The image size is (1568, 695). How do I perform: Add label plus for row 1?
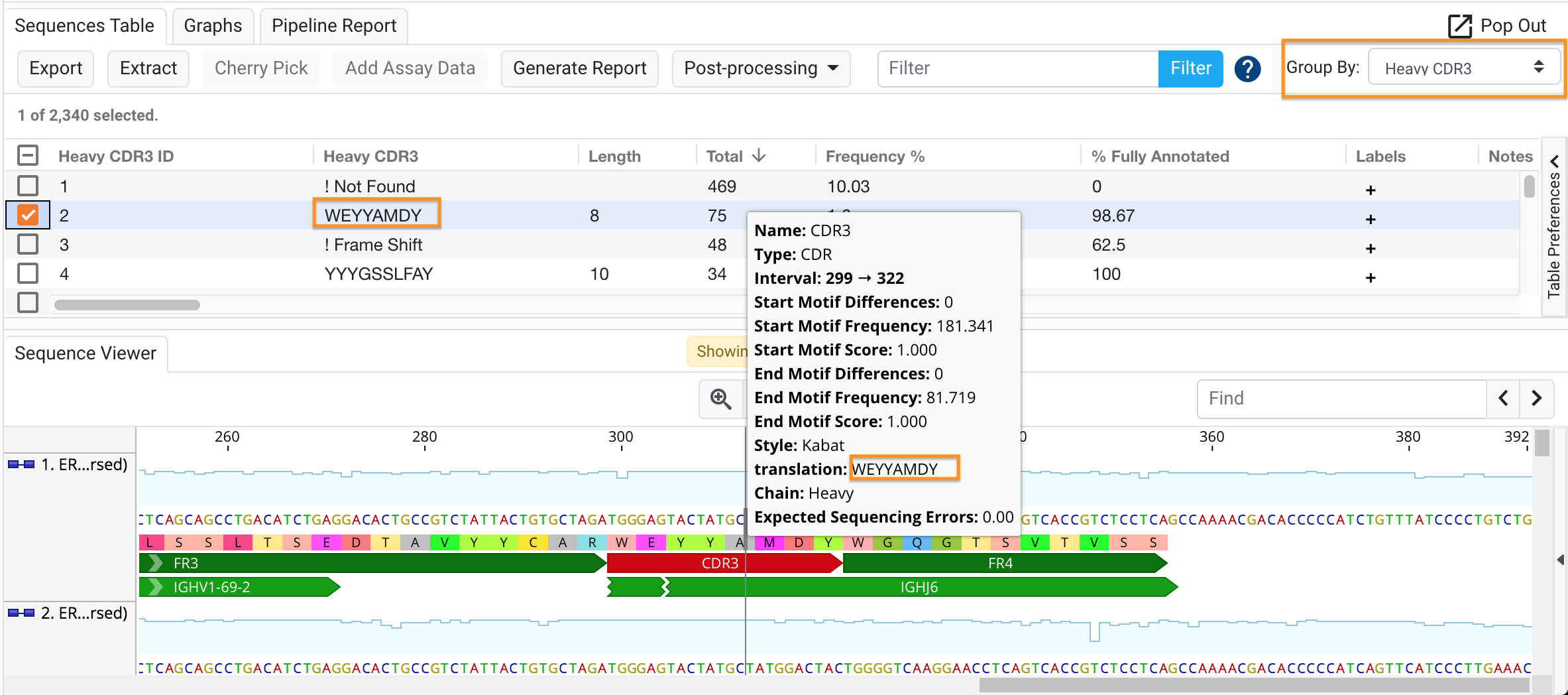[x=1371, y=190]
